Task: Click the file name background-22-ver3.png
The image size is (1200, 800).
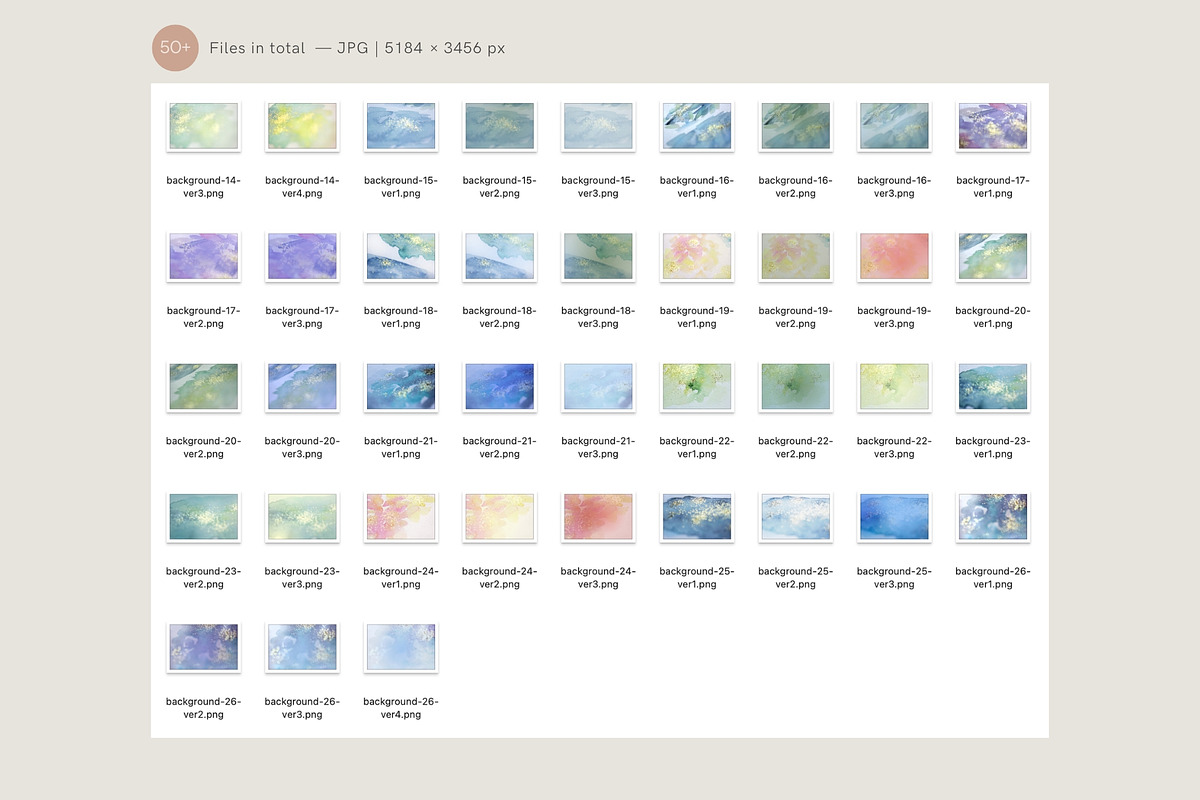Action: tap(894, 447)
